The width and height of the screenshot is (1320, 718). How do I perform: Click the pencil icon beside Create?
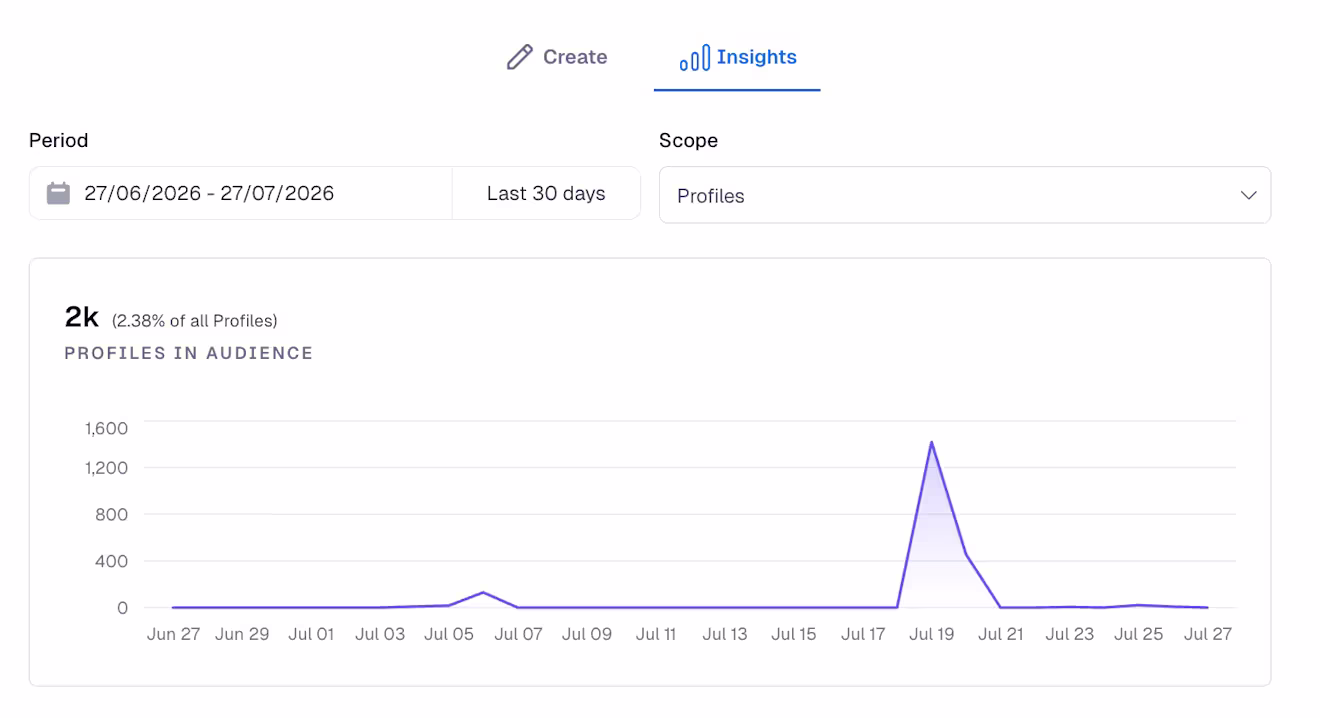pyautogui.click(x=519, y=57)
